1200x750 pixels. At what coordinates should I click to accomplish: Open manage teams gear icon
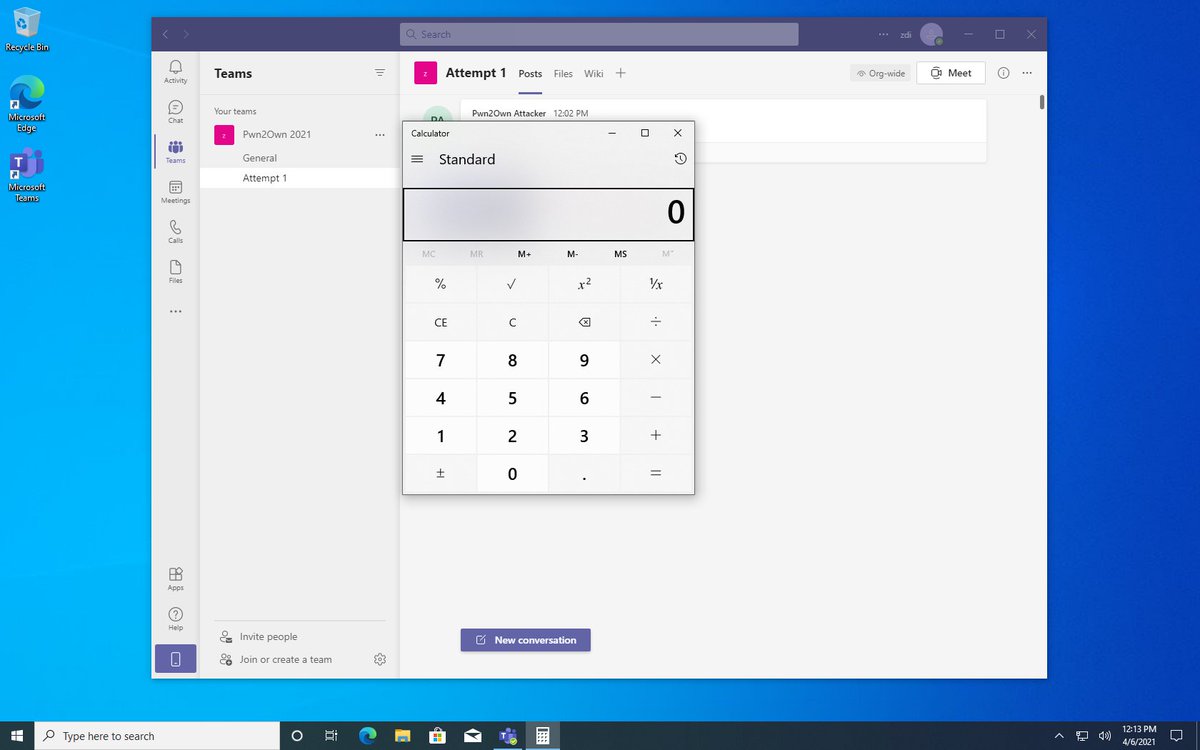(380, 659)
